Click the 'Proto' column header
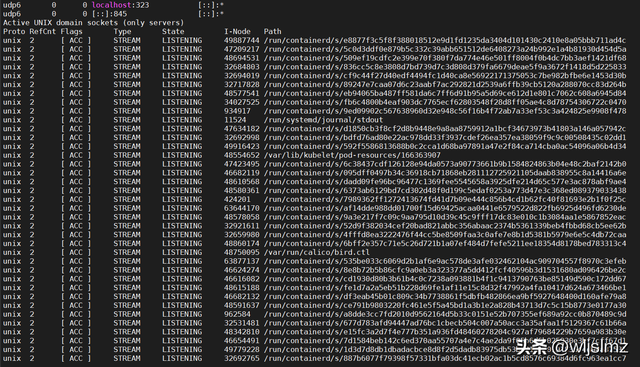 tap(14, 31)
